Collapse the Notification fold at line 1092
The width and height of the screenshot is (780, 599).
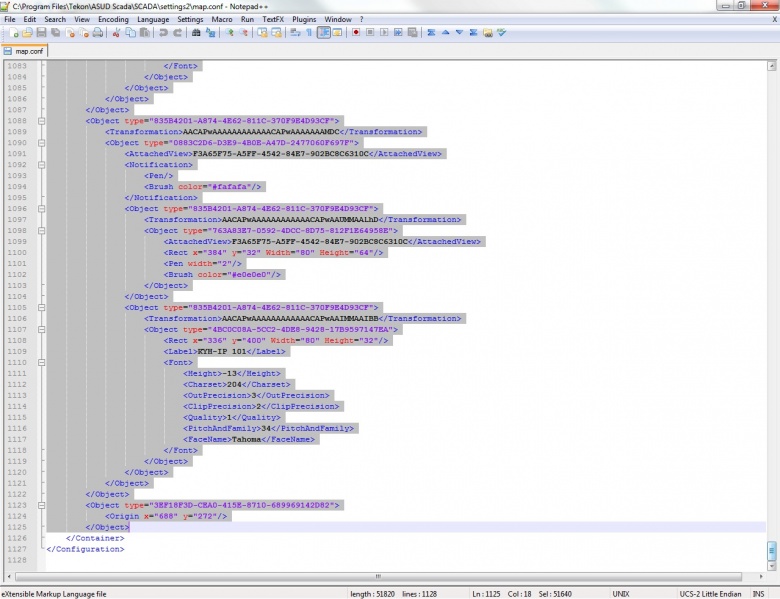(41, 164)
